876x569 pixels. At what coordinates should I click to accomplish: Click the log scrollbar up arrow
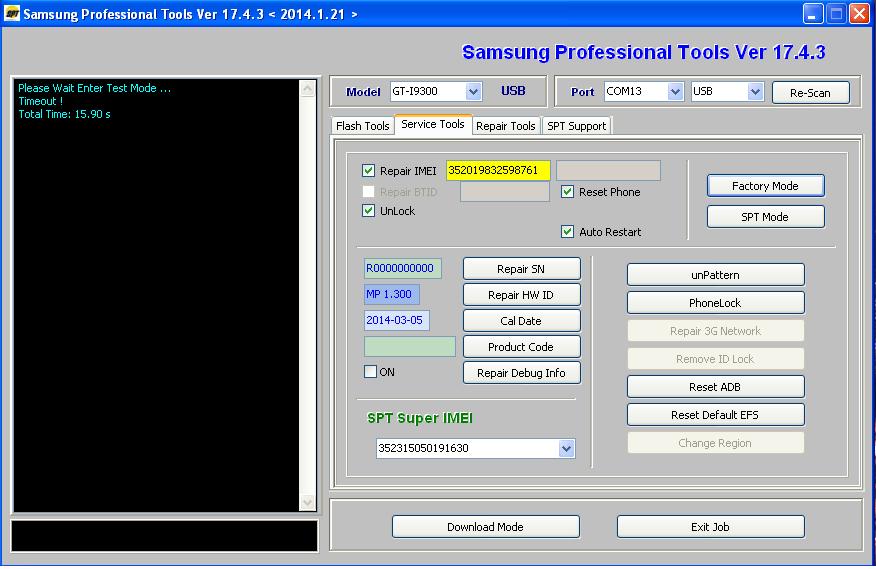(307, 88)
